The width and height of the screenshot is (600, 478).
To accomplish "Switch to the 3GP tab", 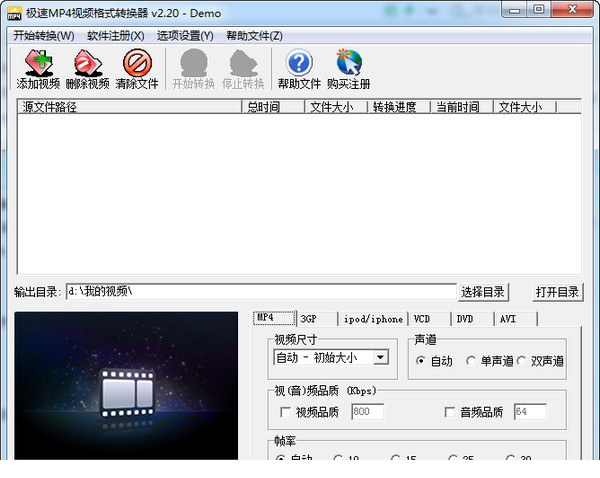I will point(317,319).
